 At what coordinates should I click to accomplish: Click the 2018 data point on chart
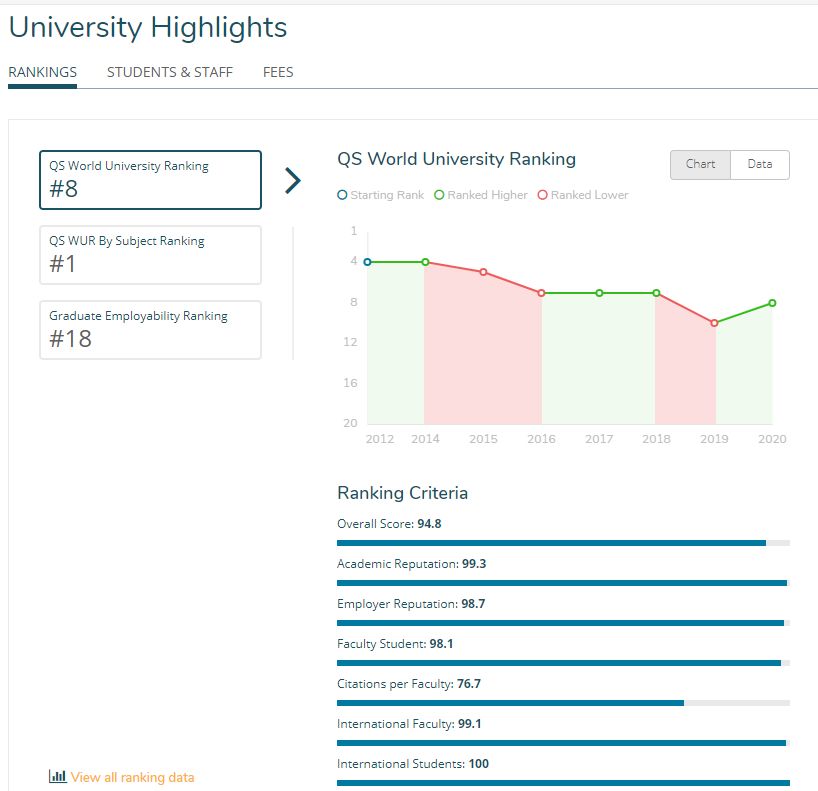tap(656, 293)
